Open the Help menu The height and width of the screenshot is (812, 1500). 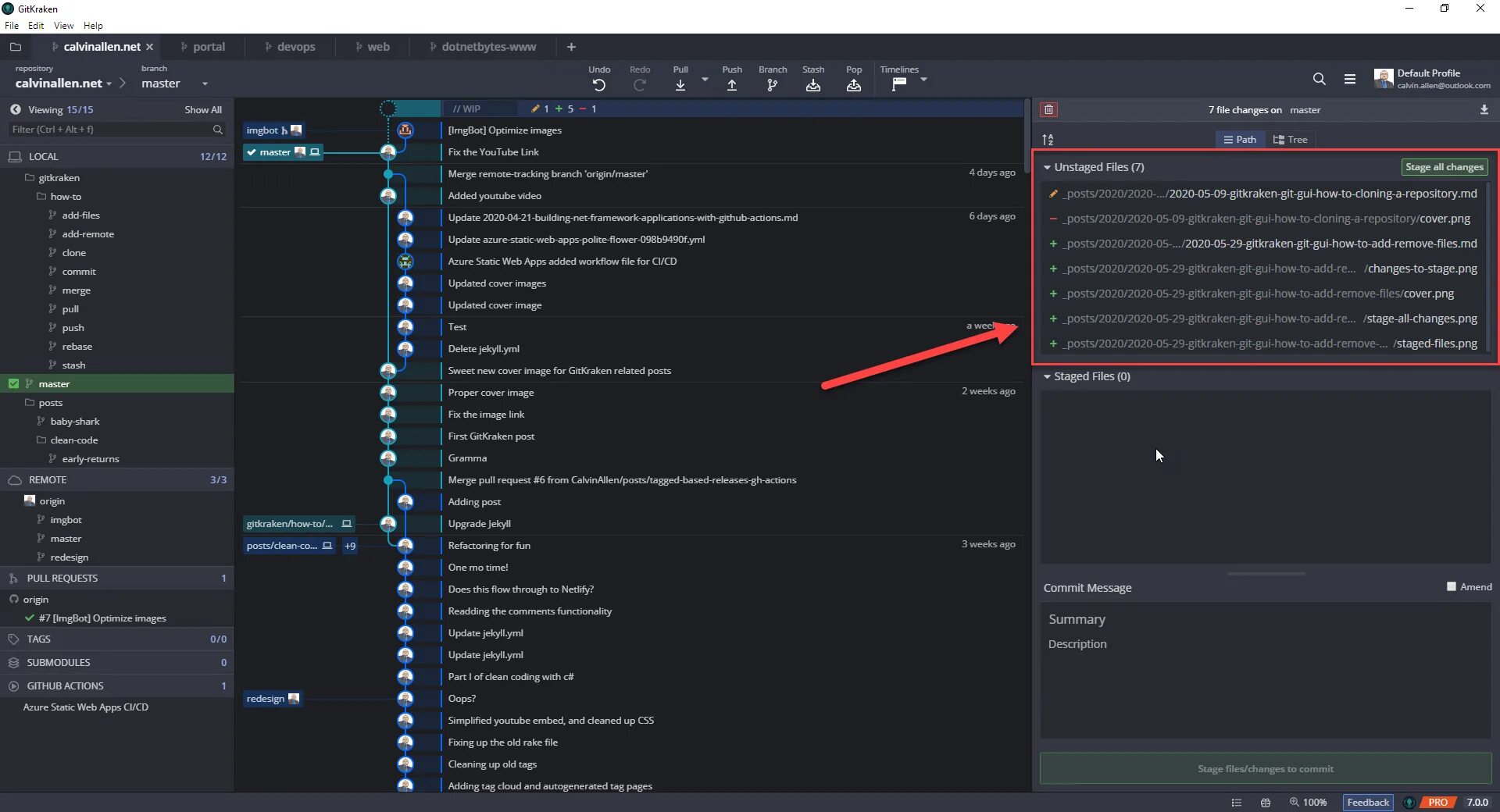click(93, 26)
